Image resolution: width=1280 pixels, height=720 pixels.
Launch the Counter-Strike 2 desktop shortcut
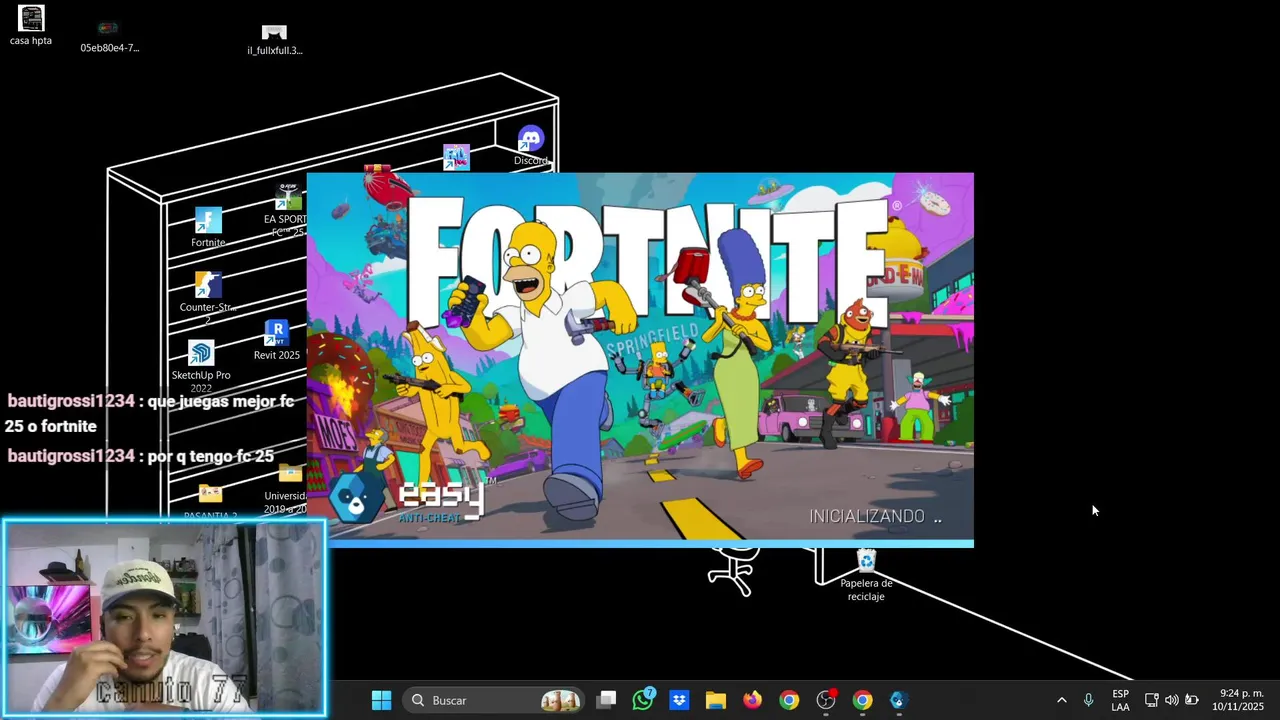click(x=208, y=297)
